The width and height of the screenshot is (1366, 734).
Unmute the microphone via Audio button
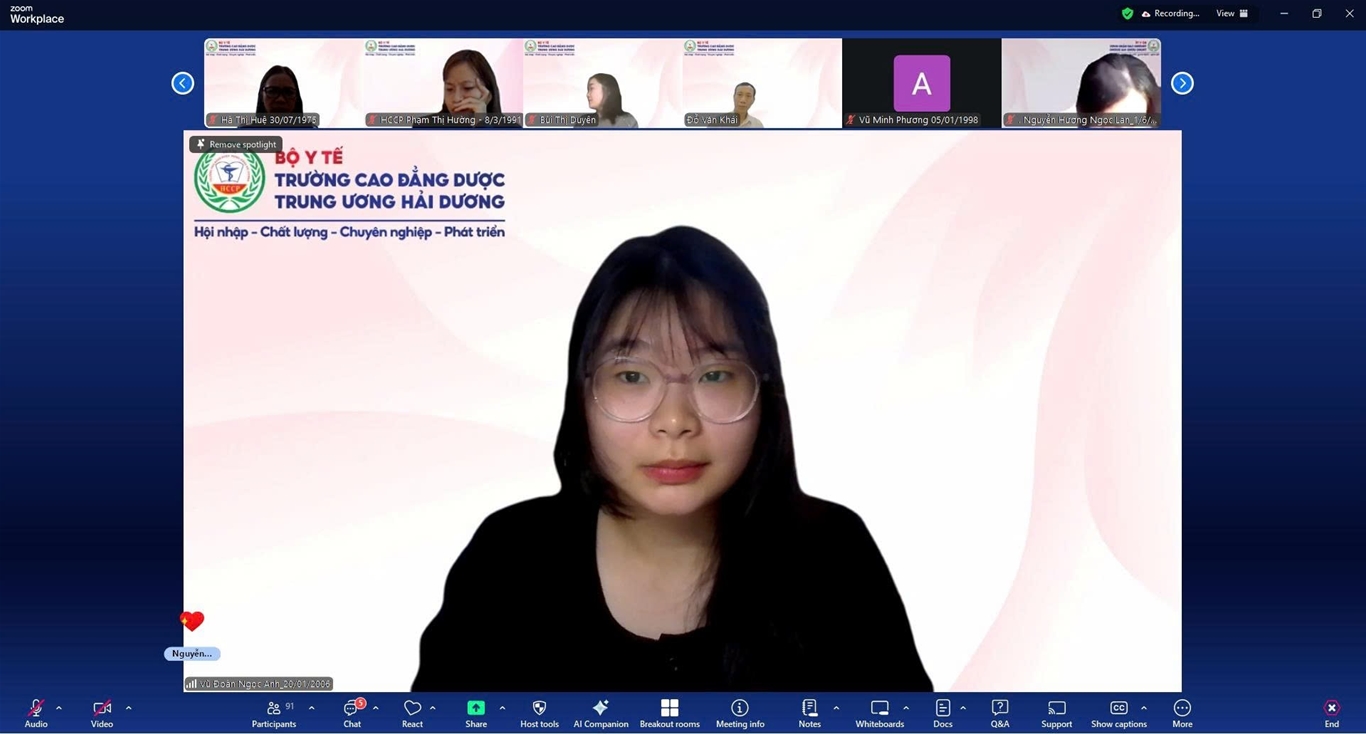(x=36, y=713)
